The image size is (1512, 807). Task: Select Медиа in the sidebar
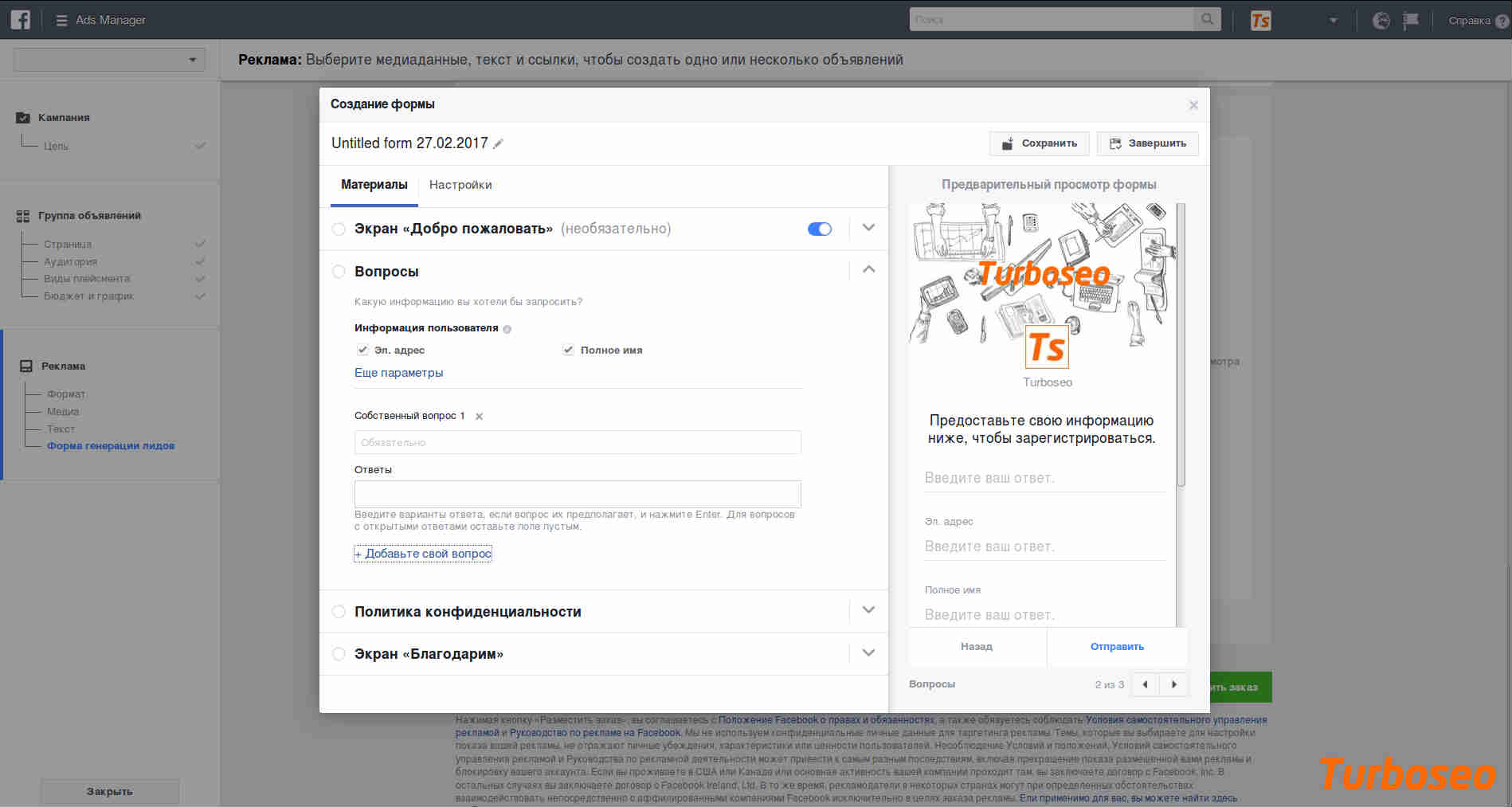click(x=63, y=412)
